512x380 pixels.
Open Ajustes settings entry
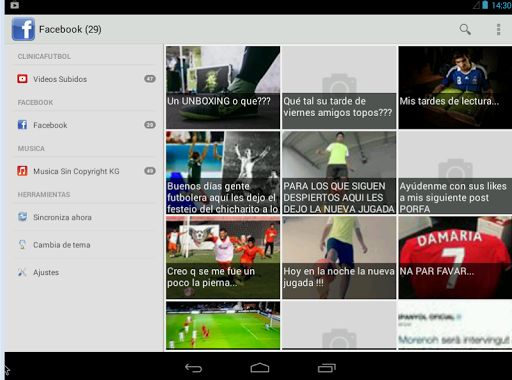click(84, 272)
